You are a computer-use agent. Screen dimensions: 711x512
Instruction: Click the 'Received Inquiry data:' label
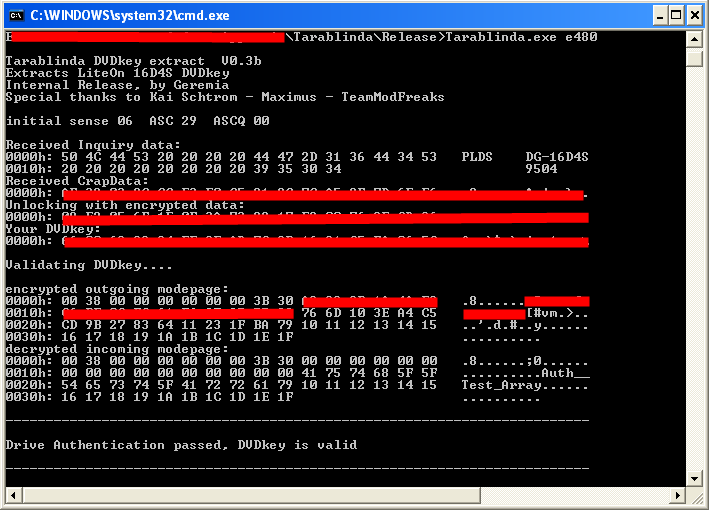(x=93, y=145)
